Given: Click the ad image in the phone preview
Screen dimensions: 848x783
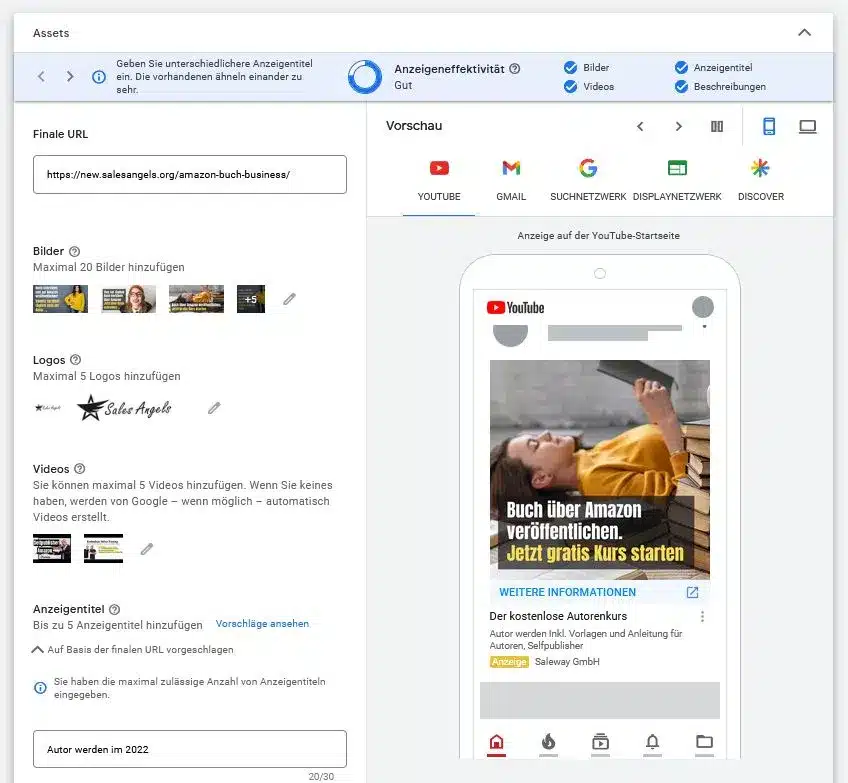Looking at the screenshot, I should [x=600, y=470].
